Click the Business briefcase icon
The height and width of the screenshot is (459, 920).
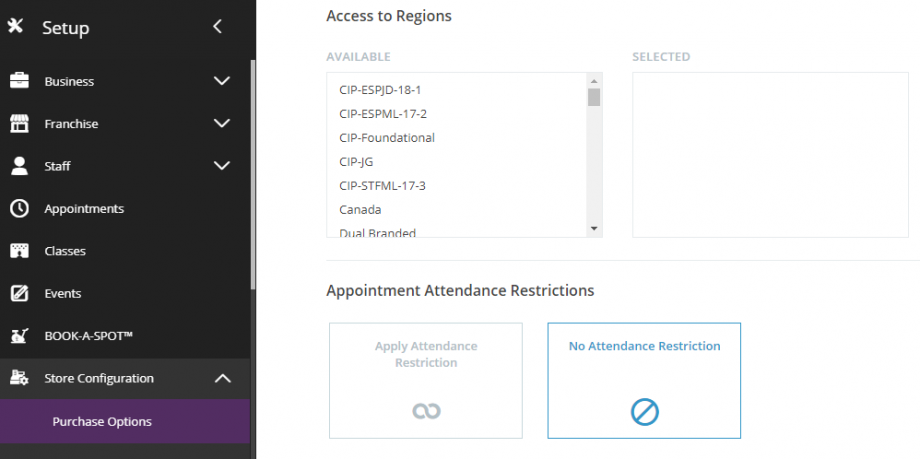click(19, 81)
